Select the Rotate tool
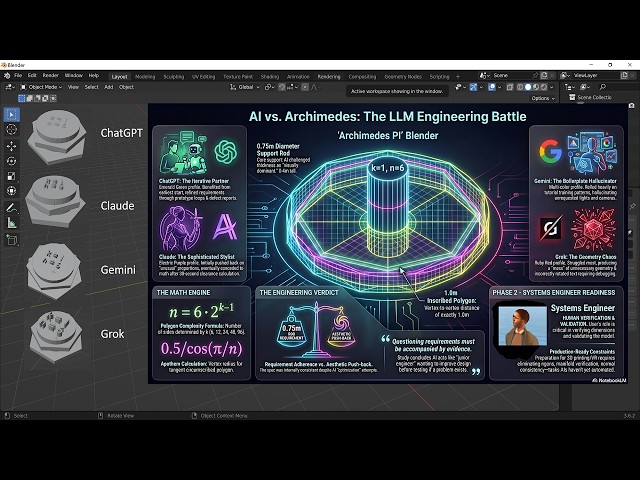 [11, 161]
